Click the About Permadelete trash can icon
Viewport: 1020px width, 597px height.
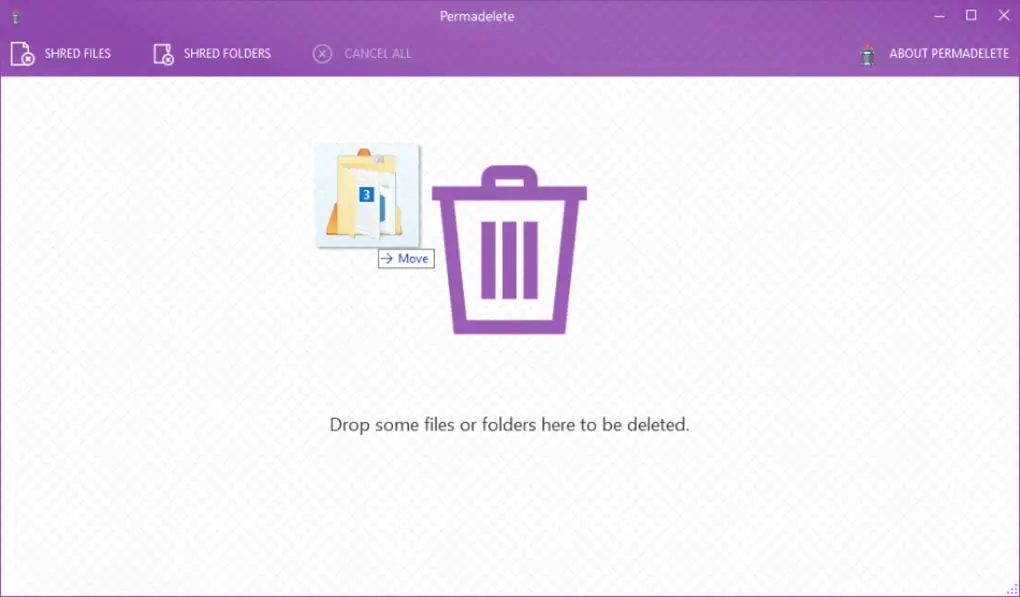867,54
